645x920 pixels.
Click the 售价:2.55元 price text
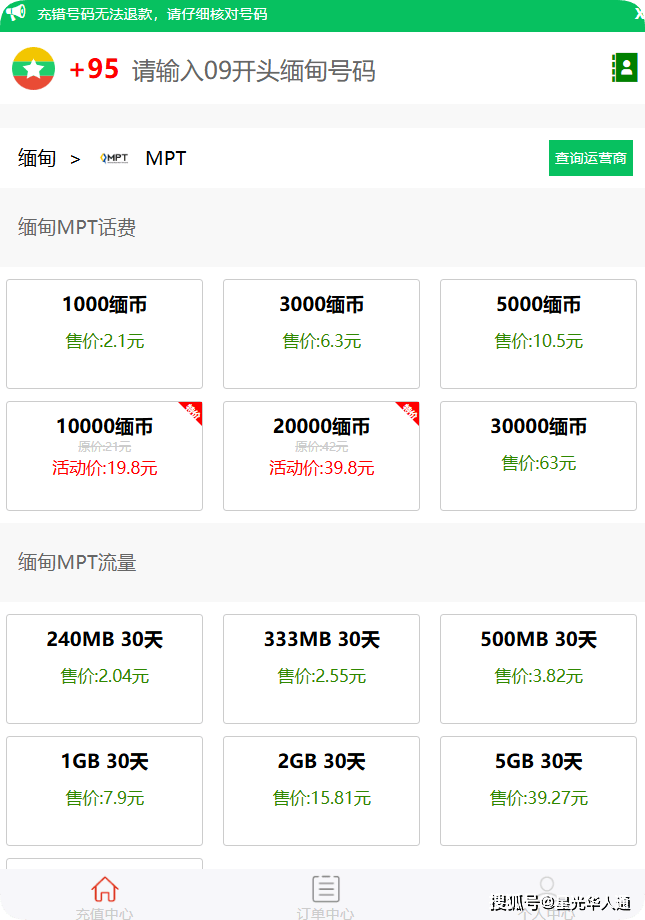(322, 676)
